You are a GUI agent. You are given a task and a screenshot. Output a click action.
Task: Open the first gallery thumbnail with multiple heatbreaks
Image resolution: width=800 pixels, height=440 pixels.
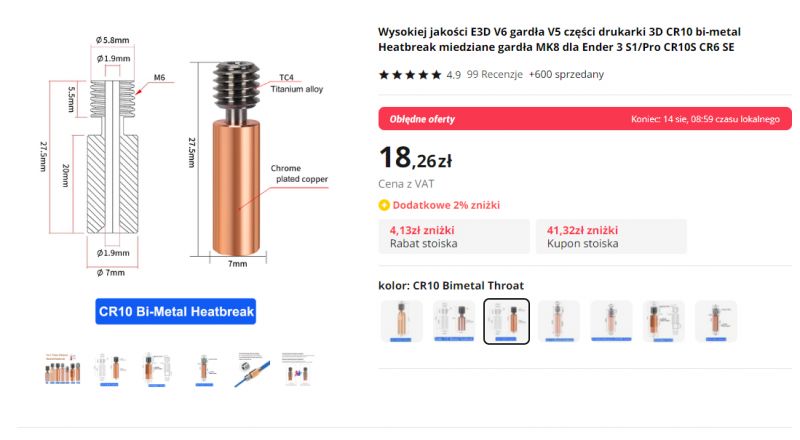(x=65, y=369)
